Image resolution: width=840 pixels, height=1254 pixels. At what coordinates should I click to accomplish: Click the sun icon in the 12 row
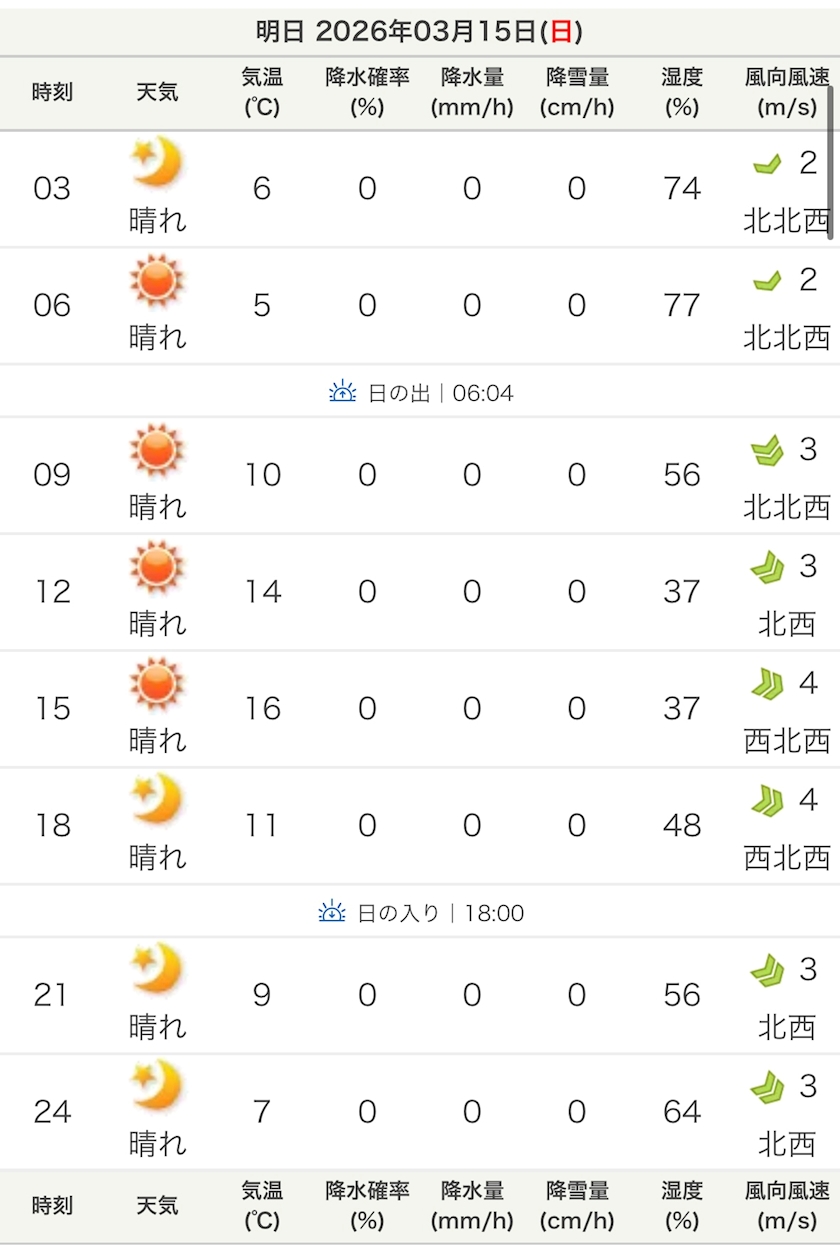(x=157, y=566)
